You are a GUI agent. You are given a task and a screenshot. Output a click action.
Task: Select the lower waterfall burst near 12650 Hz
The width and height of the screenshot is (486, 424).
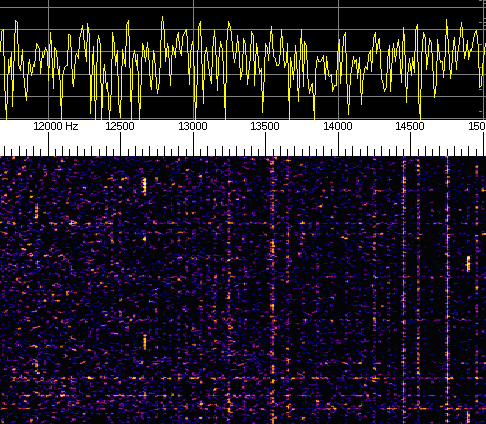point(145,342)
